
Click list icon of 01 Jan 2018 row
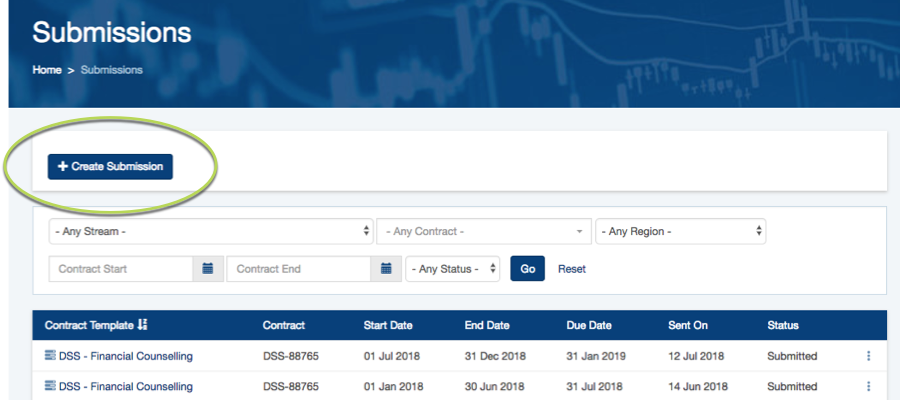click(x=51, y=386)
